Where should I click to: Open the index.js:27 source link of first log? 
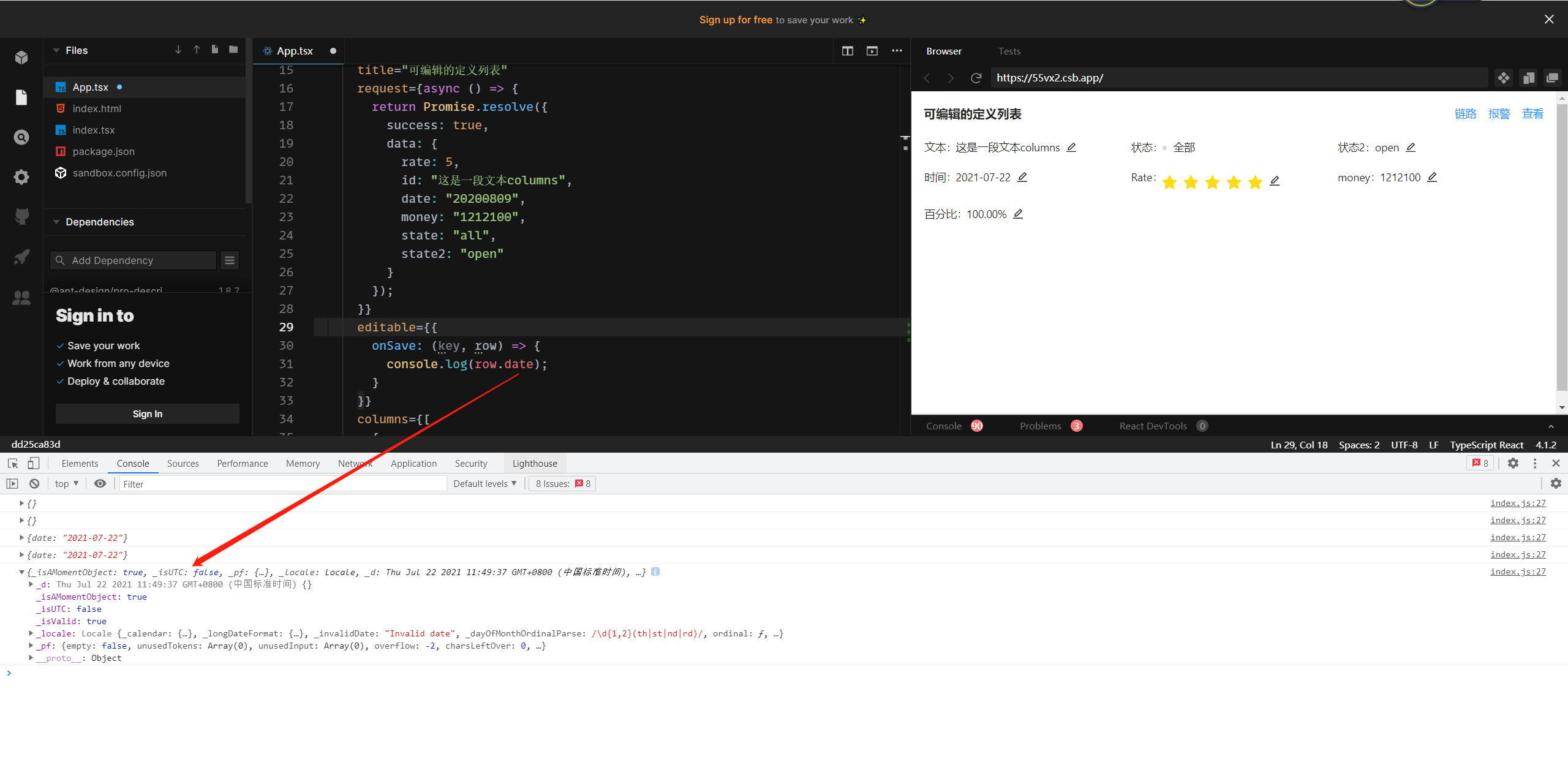[1518, 503]
